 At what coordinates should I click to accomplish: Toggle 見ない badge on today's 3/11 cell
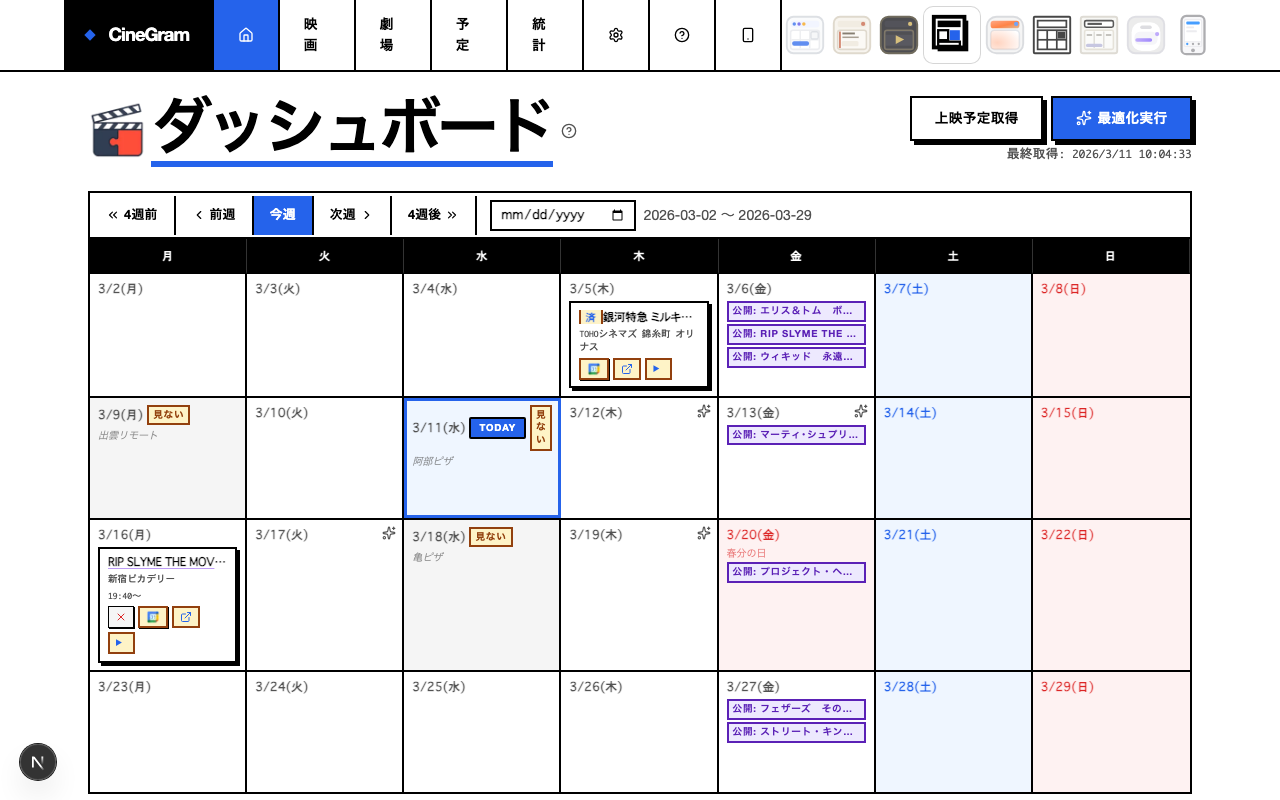540,428
